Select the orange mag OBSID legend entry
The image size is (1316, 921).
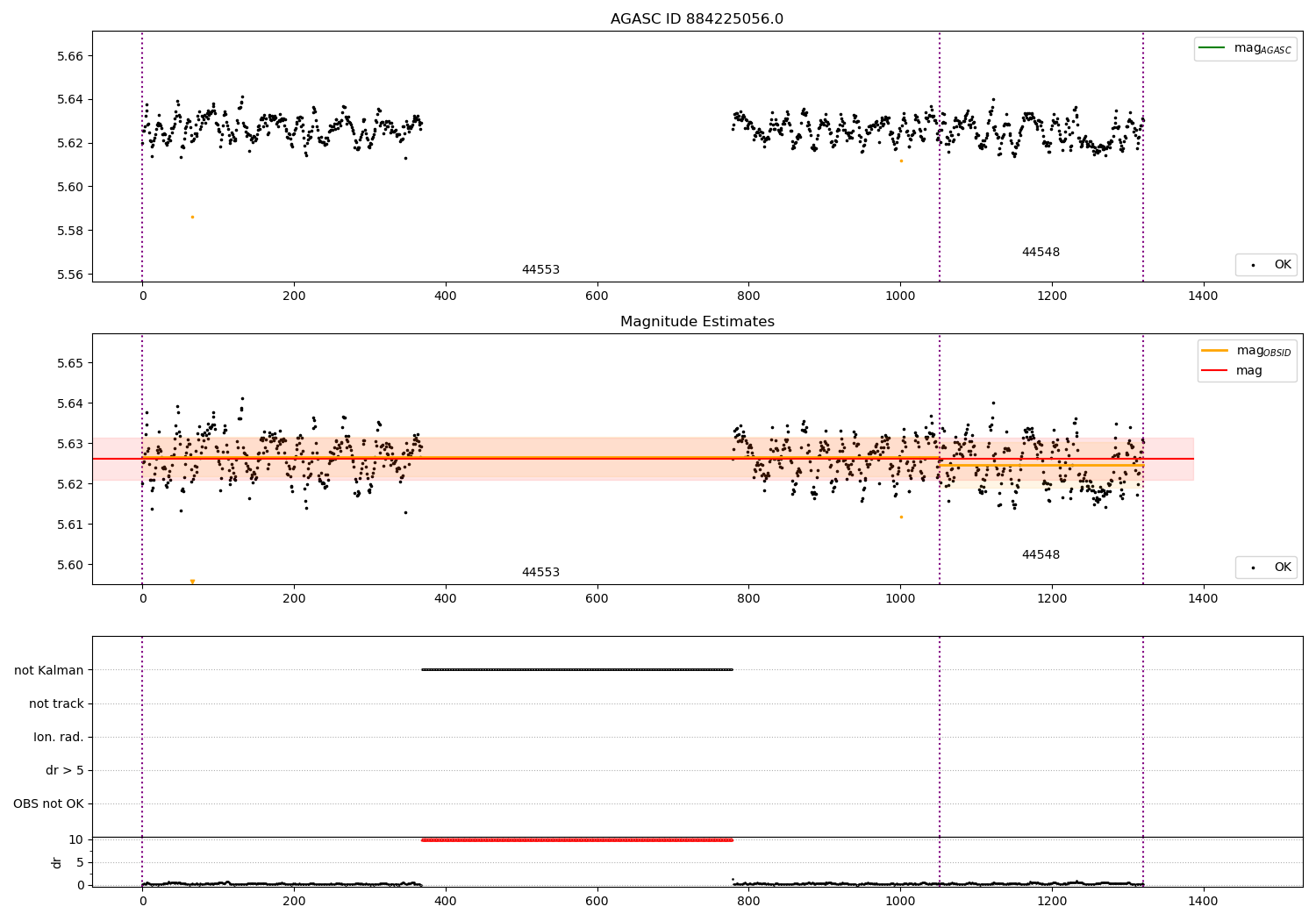[x=1246, y=351]
